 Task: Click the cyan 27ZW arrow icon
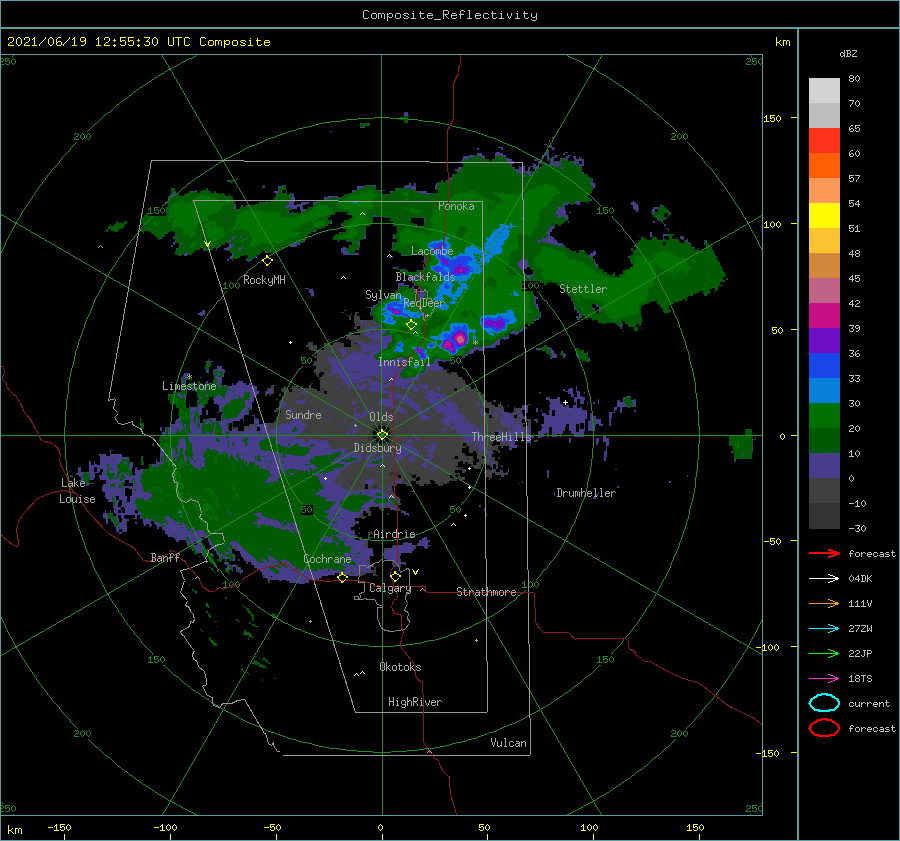(824, 629)
